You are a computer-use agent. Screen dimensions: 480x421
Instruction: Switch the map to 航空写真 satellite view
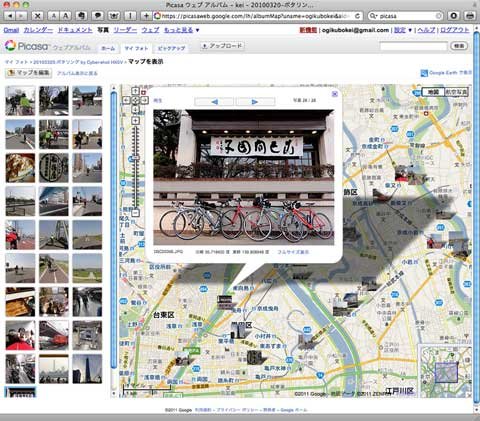pyautogui.click(x=456, y=92)
